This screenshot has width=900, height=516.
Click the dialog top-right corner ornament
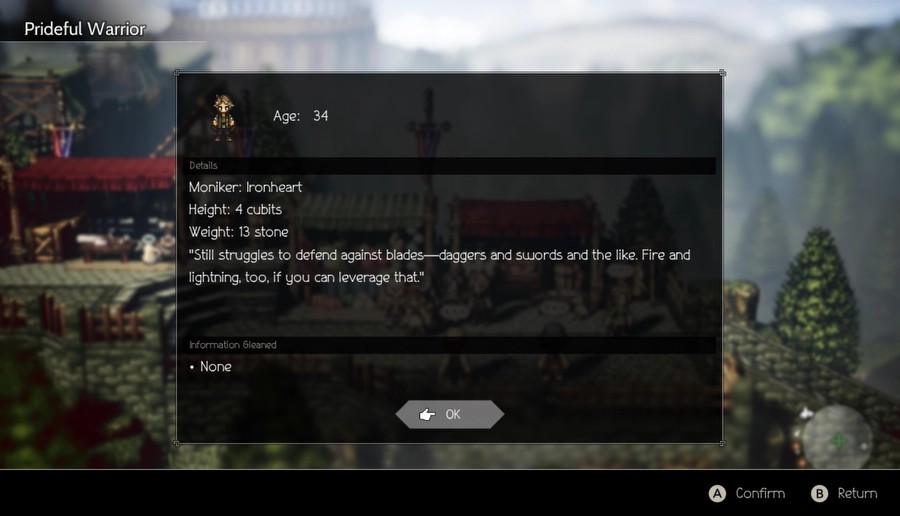(722, 73)
